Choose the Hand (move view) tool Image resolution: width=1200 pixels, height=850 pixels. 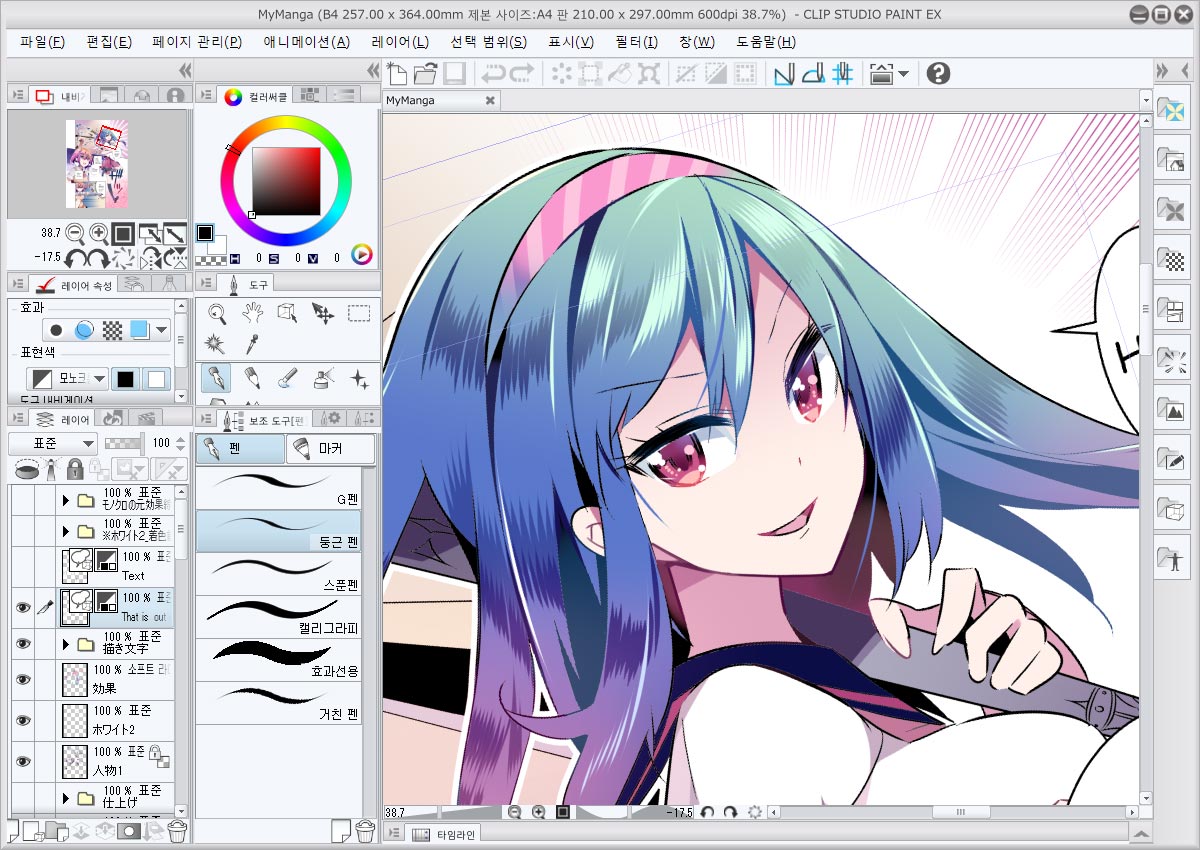click(x=252, y=312)
